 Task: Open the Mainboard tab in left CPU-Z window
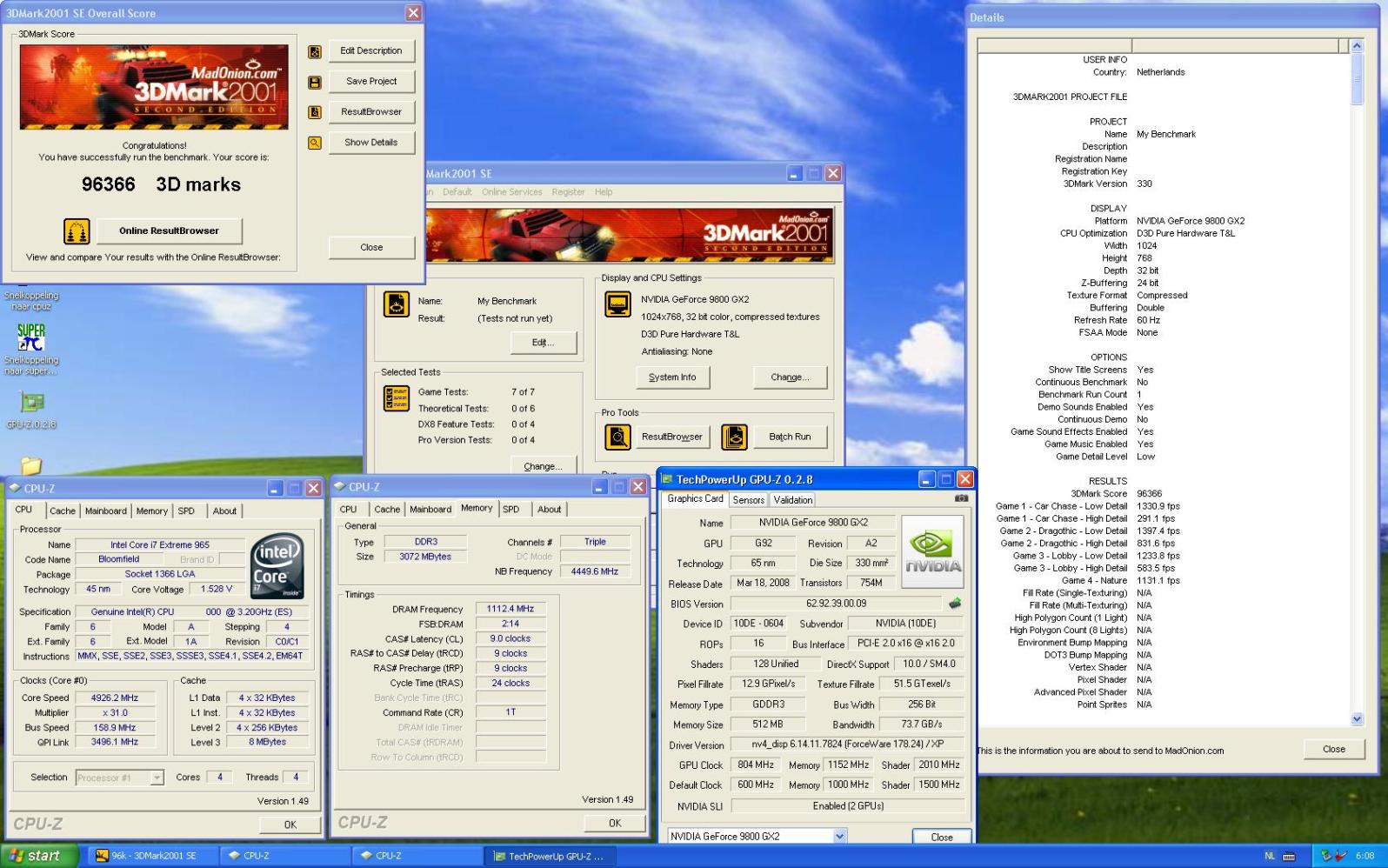tap(106, 511)
